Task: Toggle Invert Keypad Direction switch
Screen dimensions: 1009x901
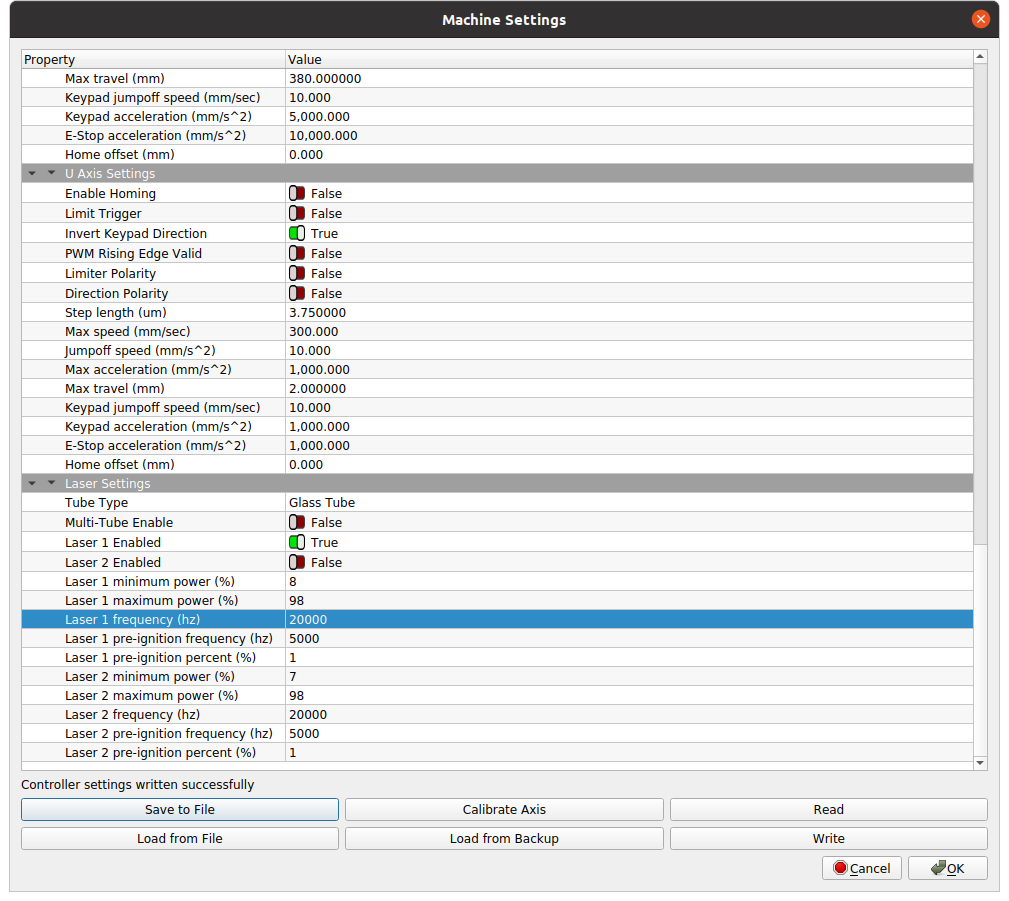Action: [x=297, y=233]
